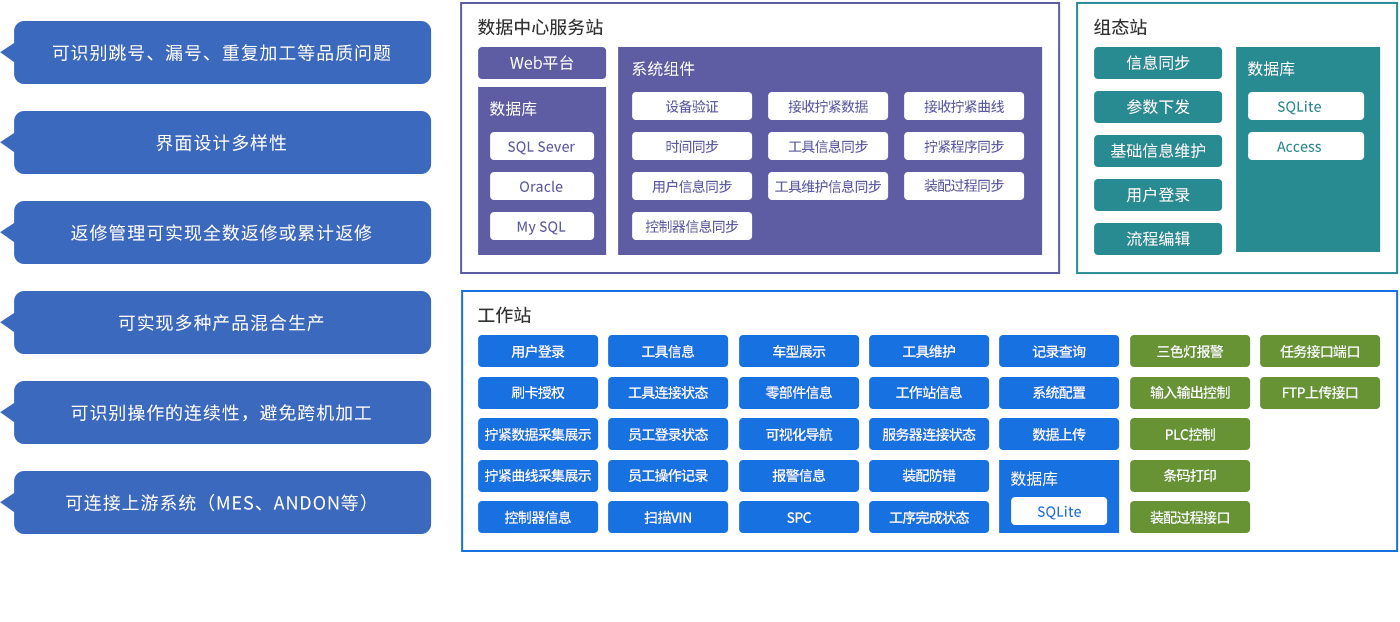Image resolution: width=1400 pixels, height=622 pixels.
Task: Click the SPC block
Action: coord(799,517)
